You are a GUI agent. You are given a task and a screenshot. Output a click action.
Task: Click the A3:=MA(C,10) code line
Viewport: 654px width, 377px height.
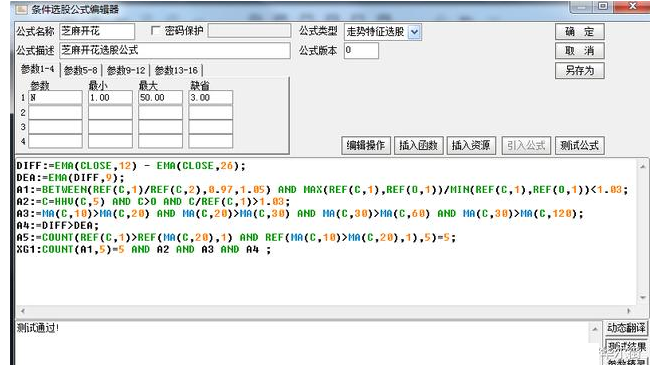[x=300, y=214]
